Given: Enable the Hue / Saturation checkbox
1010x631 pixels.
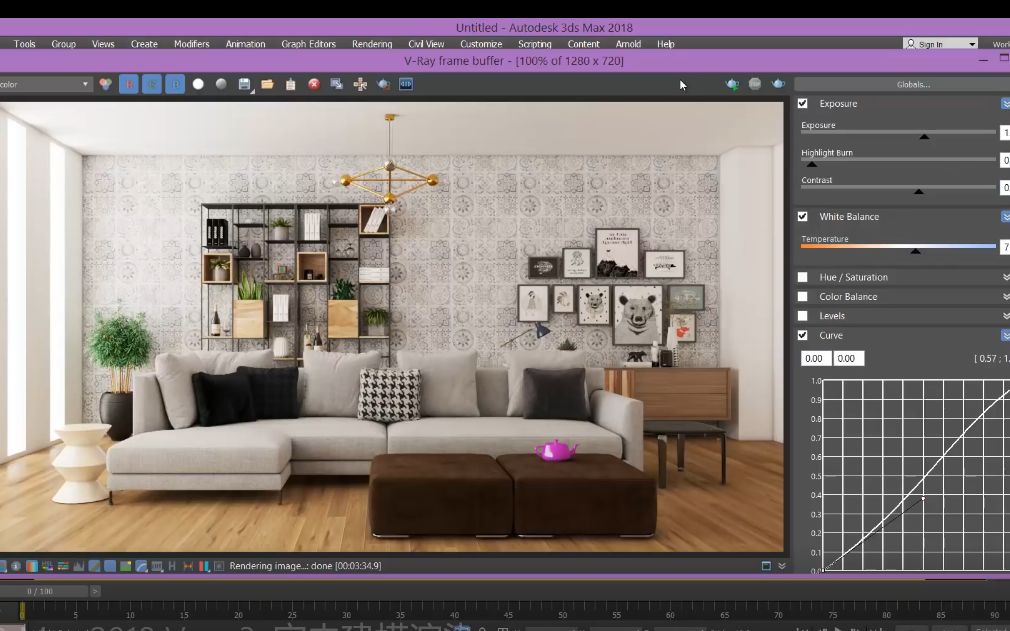Looking at the screenshot, I should tap(801, 277).
